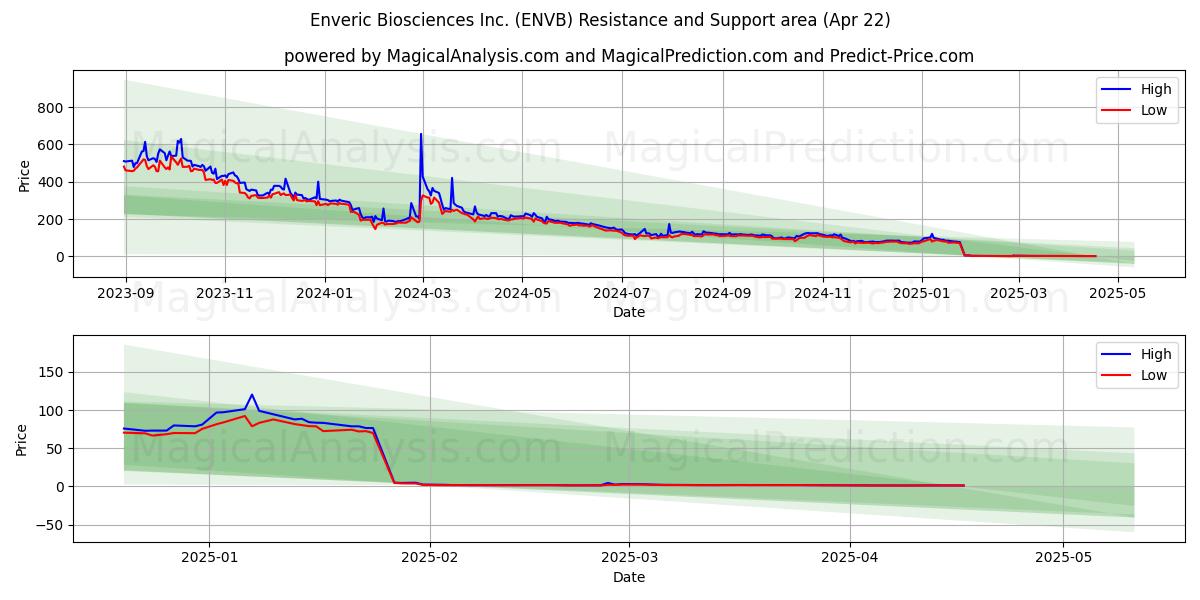Click the 'Date' axis label under the bottom chart
Image resolution: width=1200 pixels, height=600 pixels.
tap(629, 577)
